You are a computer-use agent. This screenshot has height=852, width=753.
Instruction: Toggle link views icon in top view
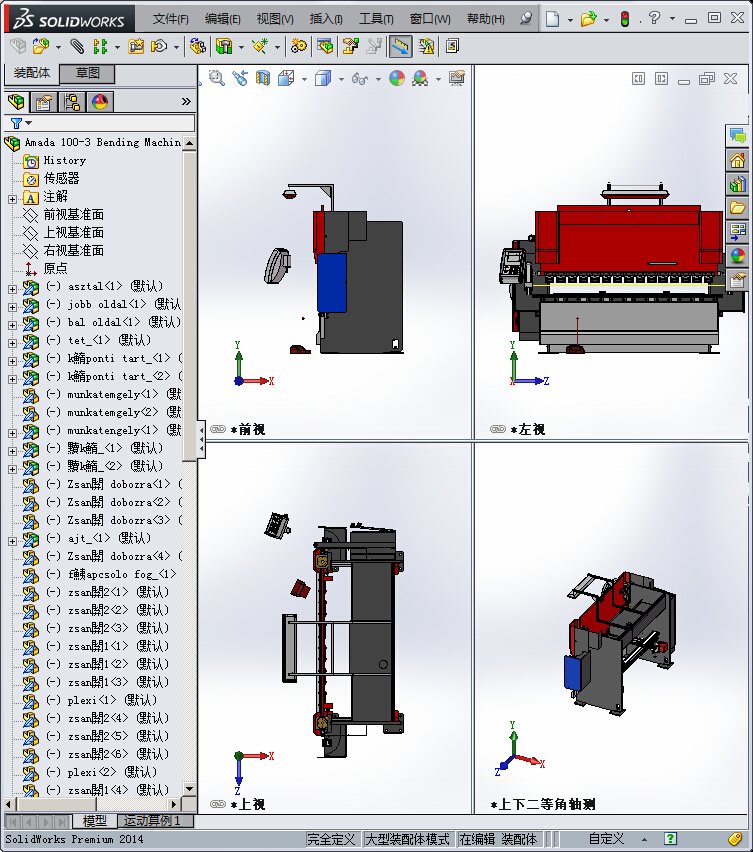coord(218,804)
